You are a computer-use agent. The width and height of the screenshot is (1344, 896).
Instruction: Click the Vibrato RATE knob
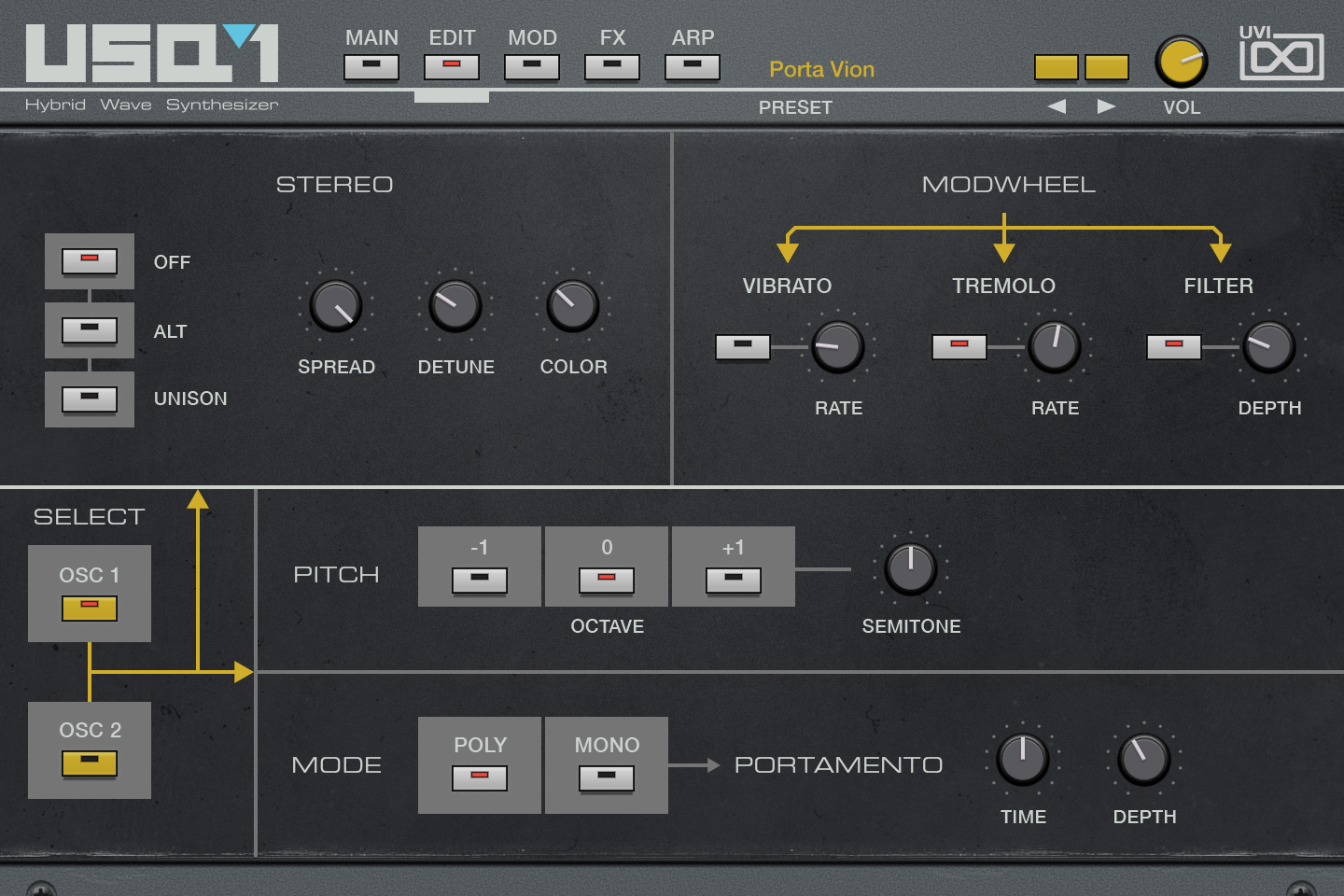[x=838, y=347]
